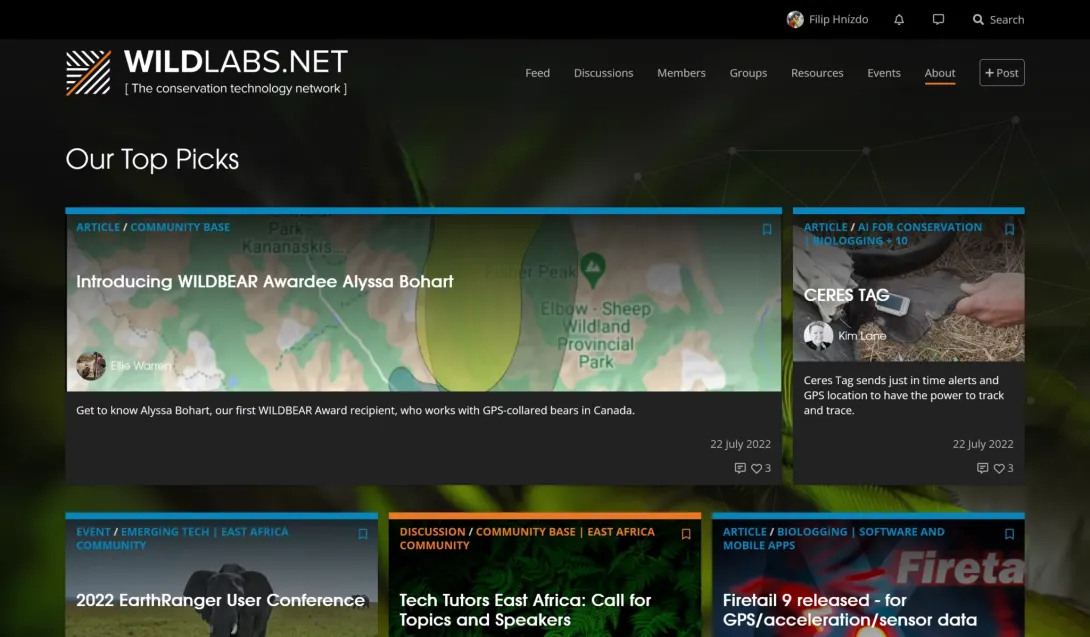Go to Events in navigation
The image size is (1090, 637).
pos(884,73)
